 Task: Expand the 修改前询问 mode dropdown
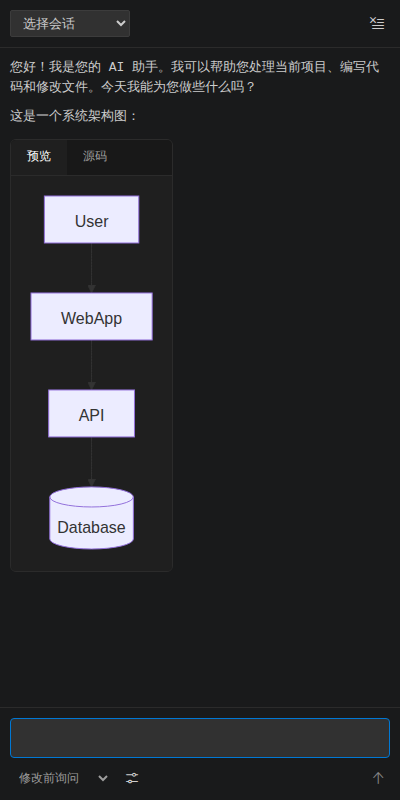pos(63,778)
